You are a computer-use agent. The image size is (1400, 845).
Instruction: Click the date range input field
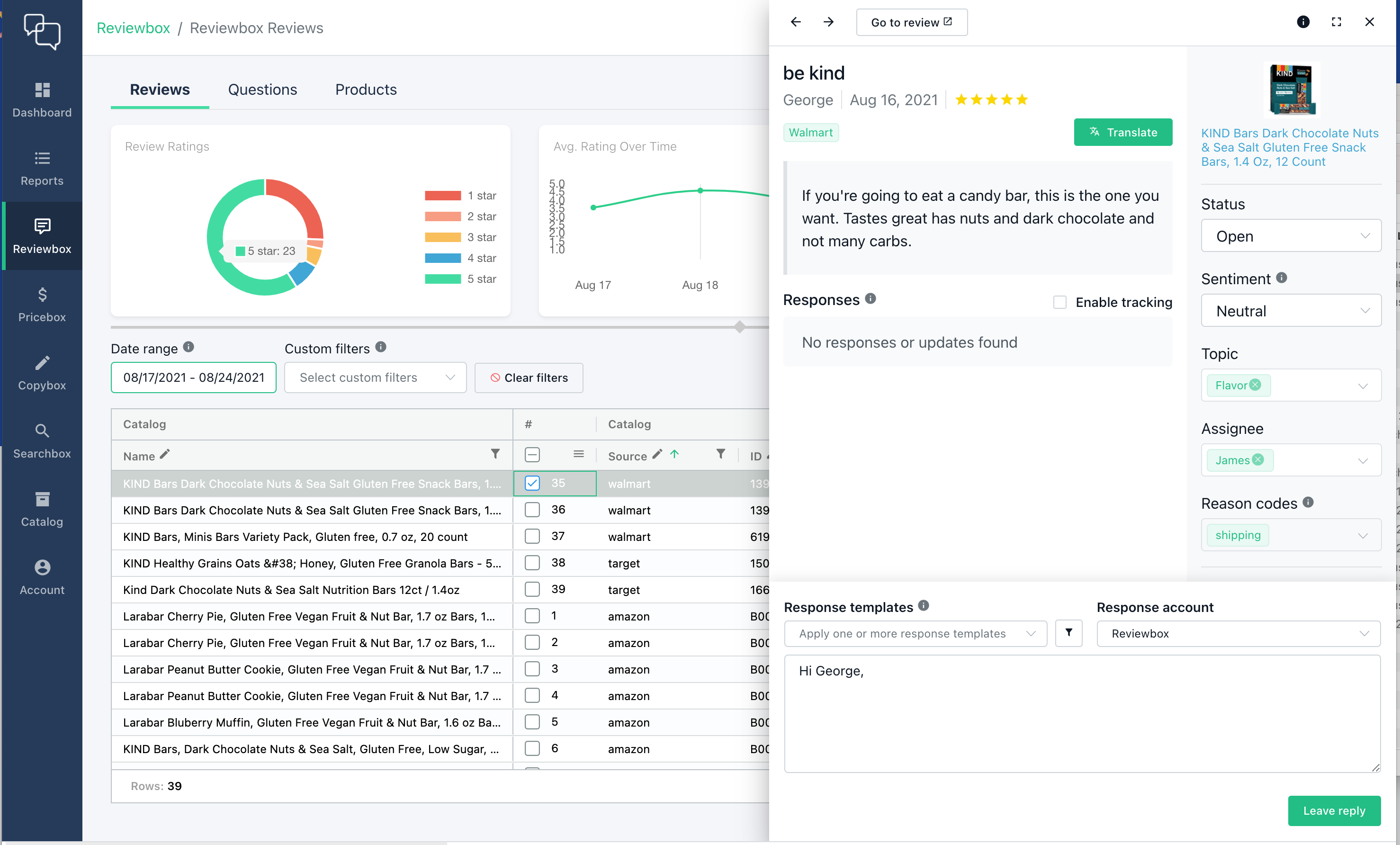tap(193, 378)
